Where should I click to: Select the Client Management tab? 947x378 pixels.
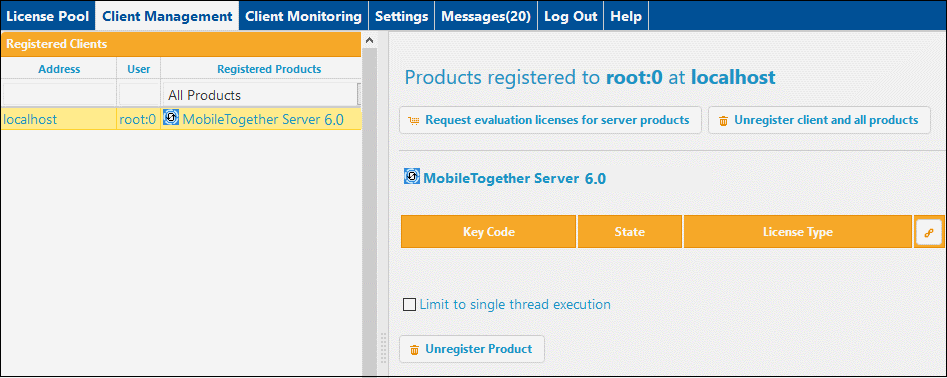coord(167,16)
